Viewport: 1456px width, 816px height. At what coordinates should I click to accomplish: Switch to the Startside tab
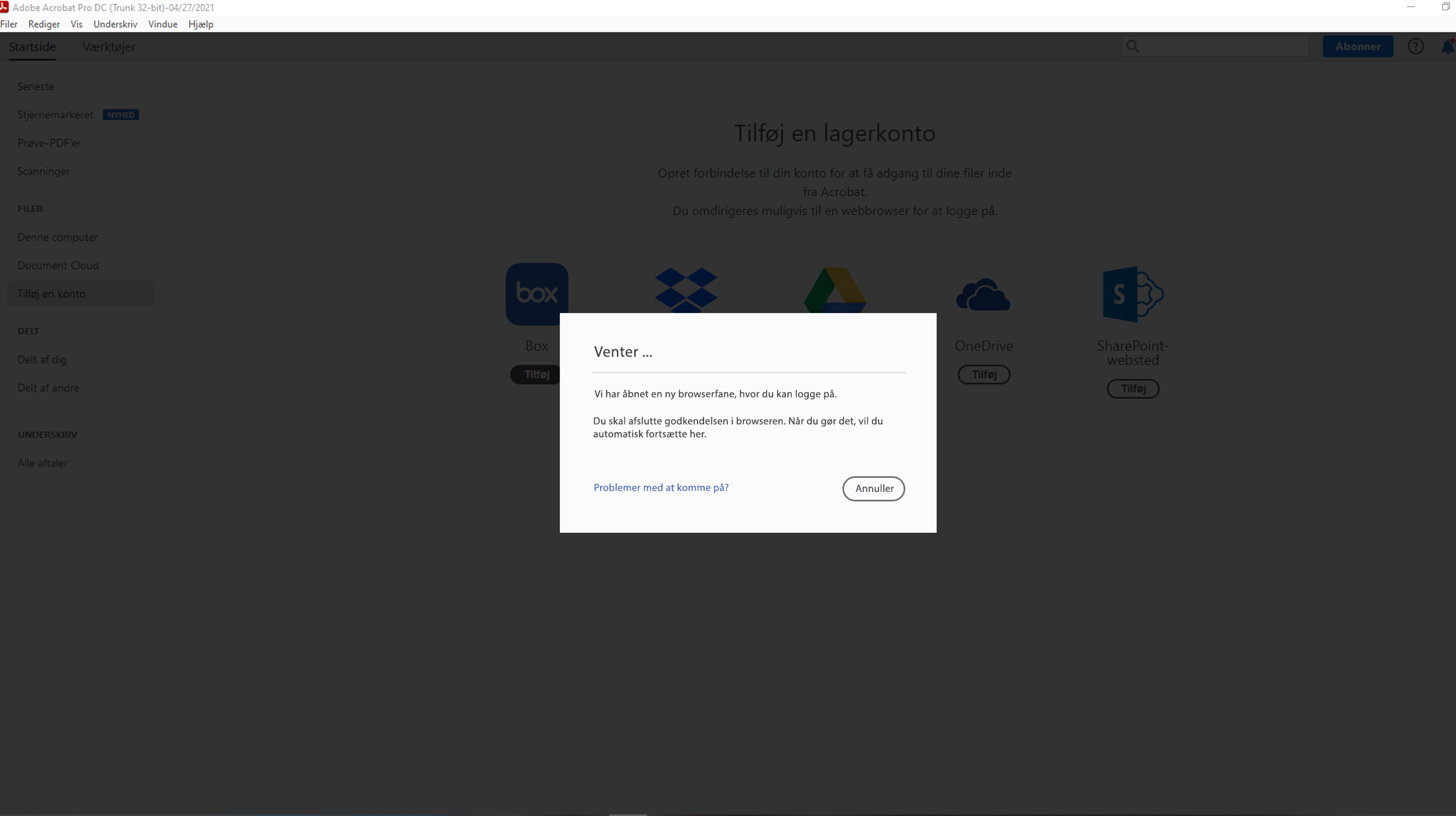pyautogui.click(x=32, y=46)
